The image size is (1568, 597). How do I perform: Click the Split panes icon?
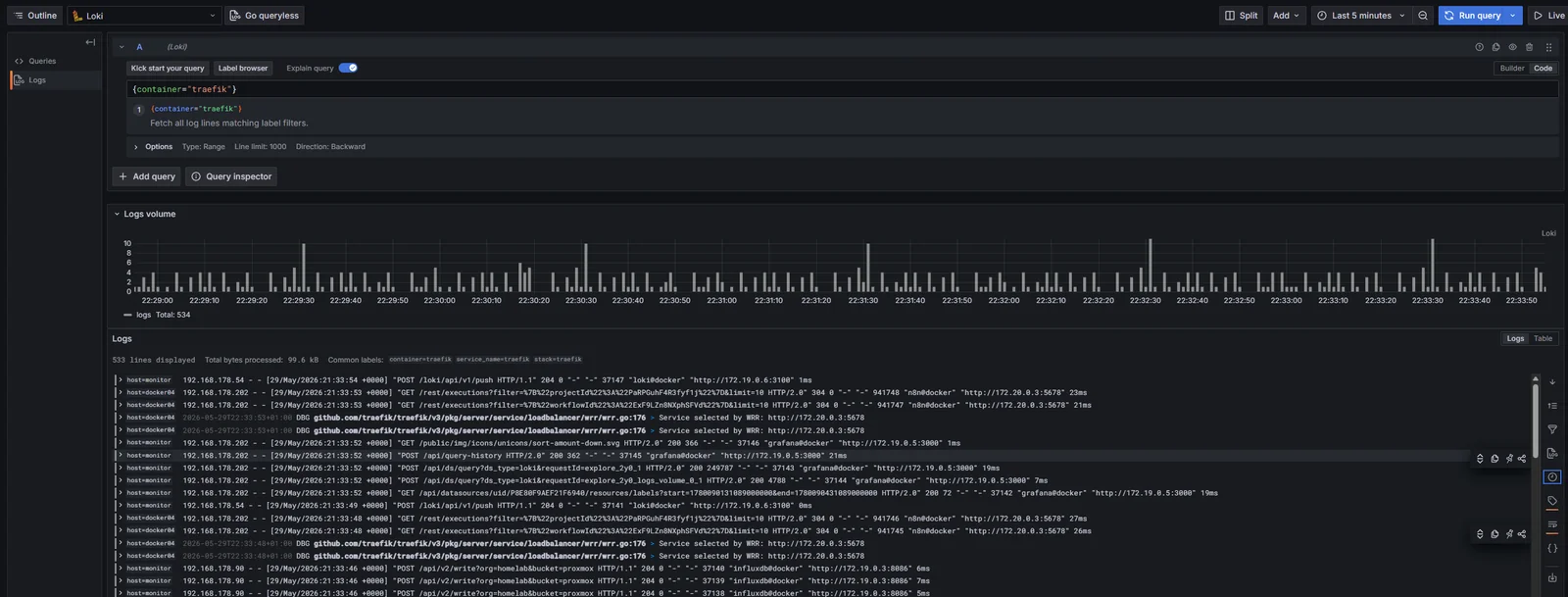(x=1230, y=16)
